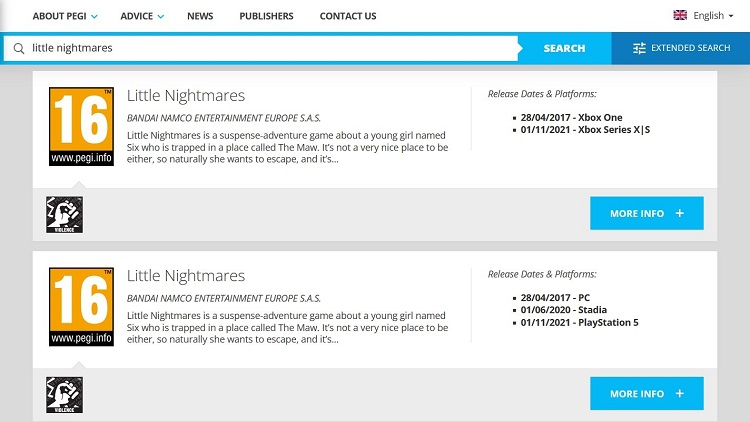Open the second Little Nightmares title
Image resolution: width=750 pixels, height=422 pixels.
186,276
